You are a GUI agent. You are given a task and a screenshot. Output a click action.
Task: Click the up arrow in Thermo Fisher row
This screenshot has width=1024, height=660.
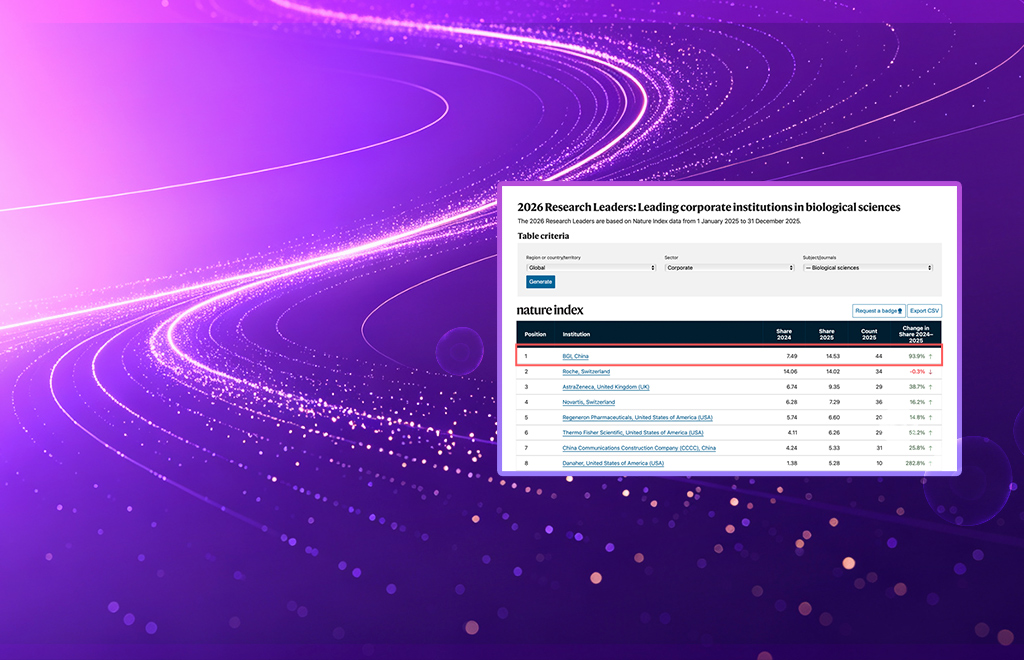pyautogui.click(x=931, y=433)
